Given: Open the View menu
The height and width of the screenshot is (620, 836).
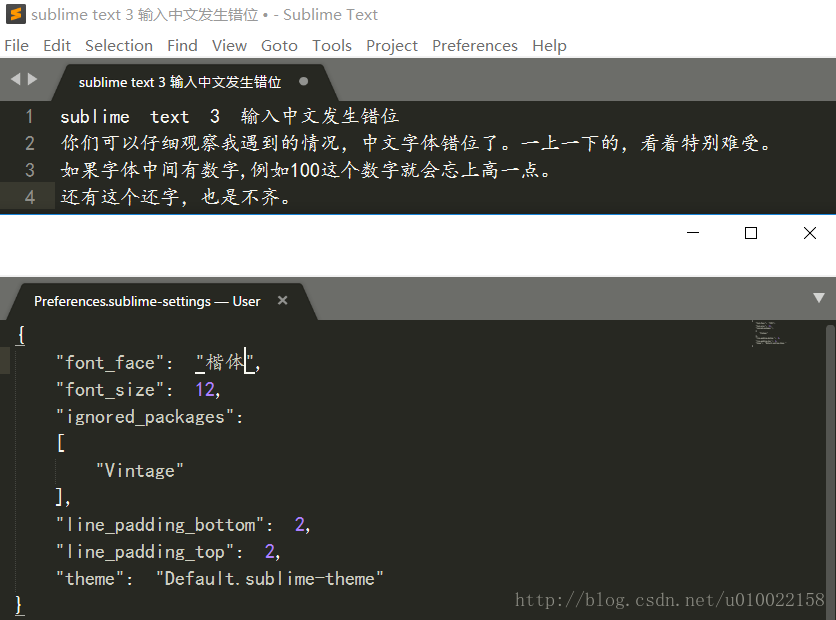Looking at the screenshot, I should point(229,46).
